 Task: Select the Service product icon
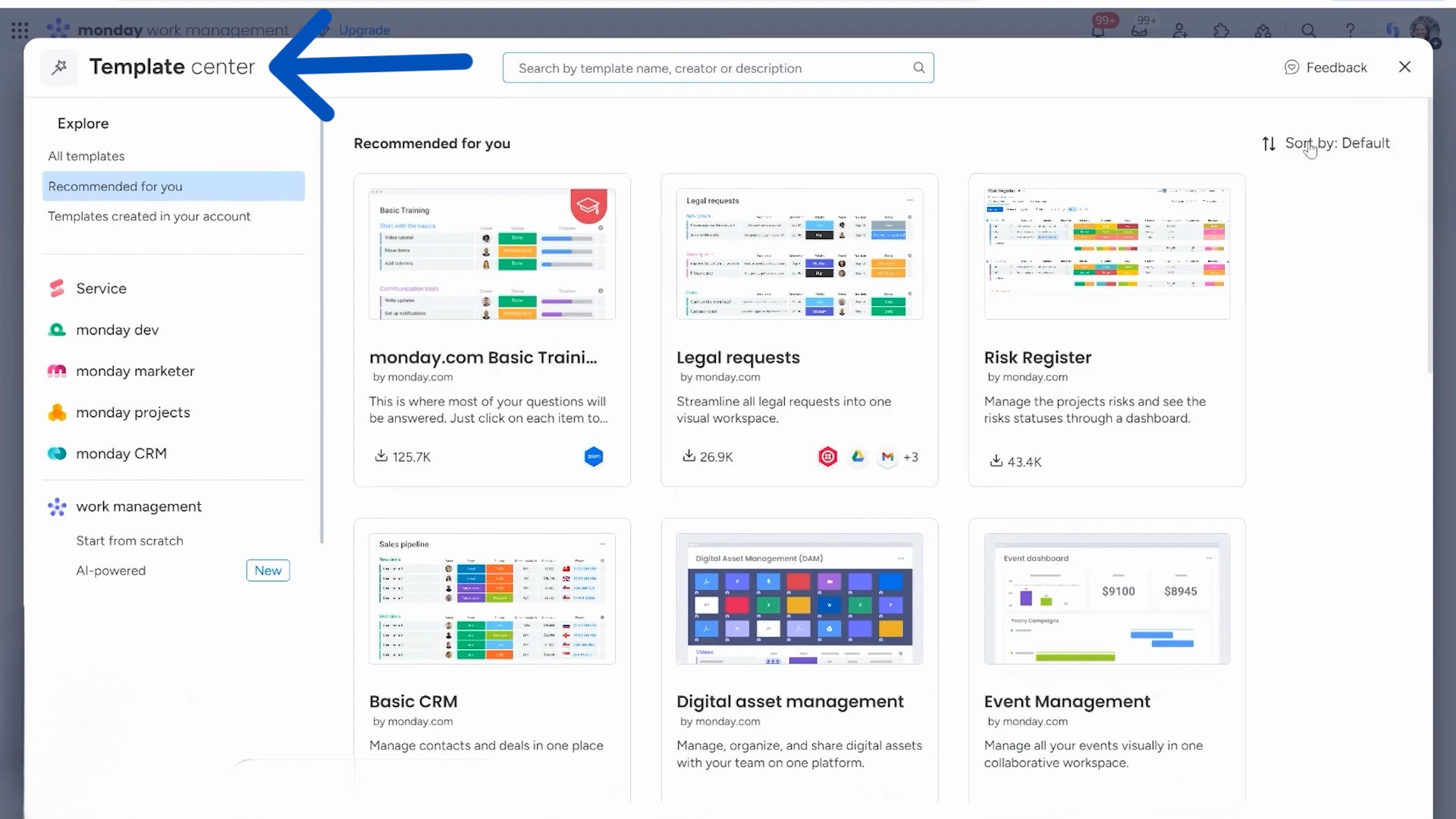[x=57, y=288]
